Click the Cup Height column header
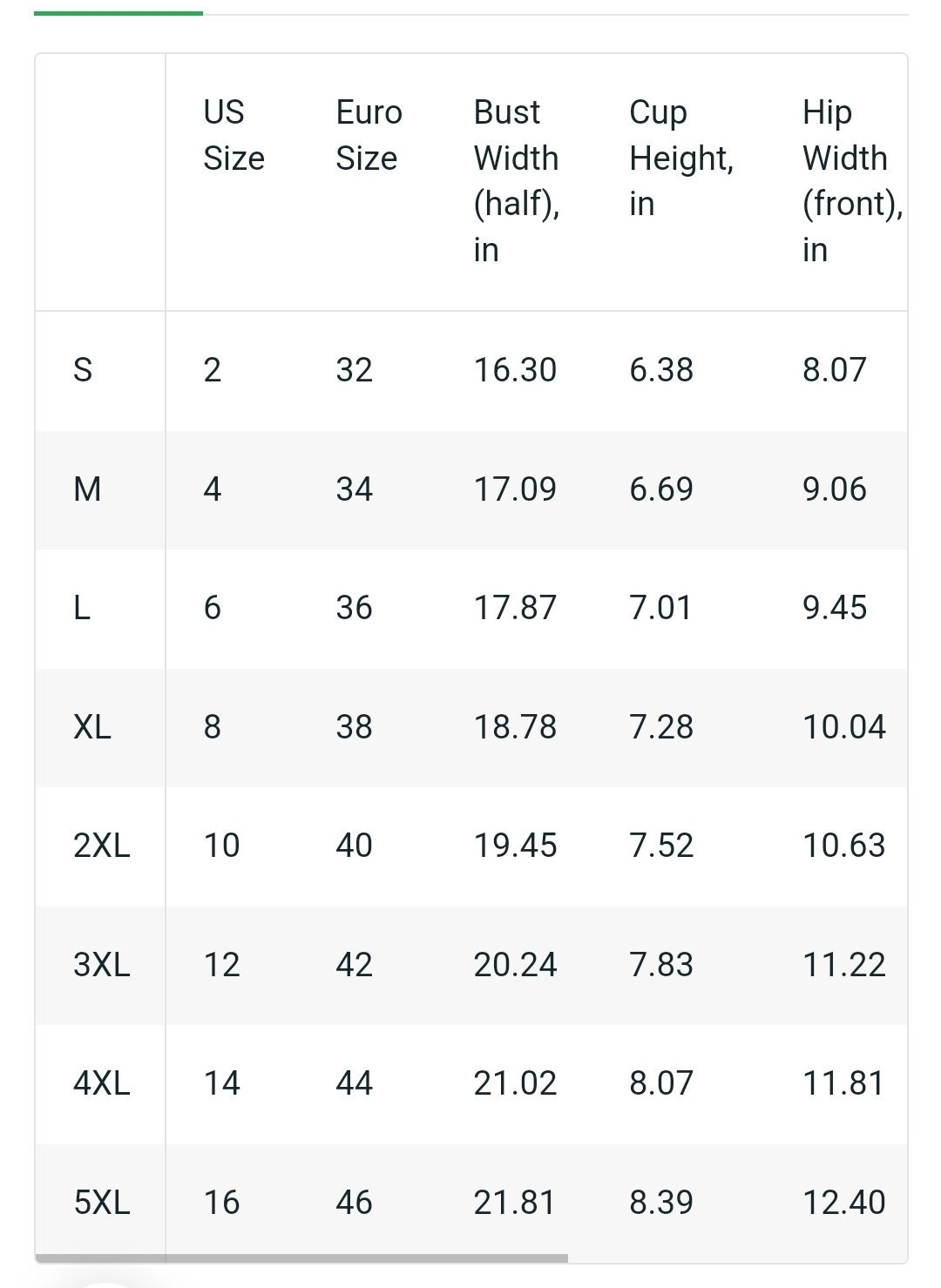 [681, 158]
